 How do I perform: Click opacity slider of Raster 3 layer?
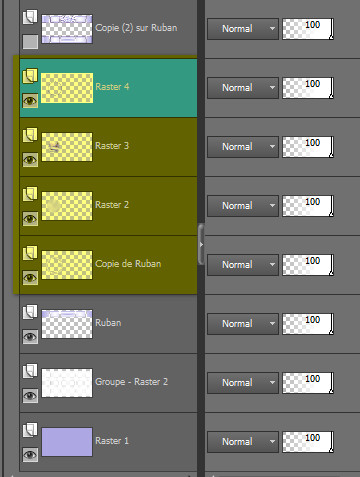click(308, 147)
